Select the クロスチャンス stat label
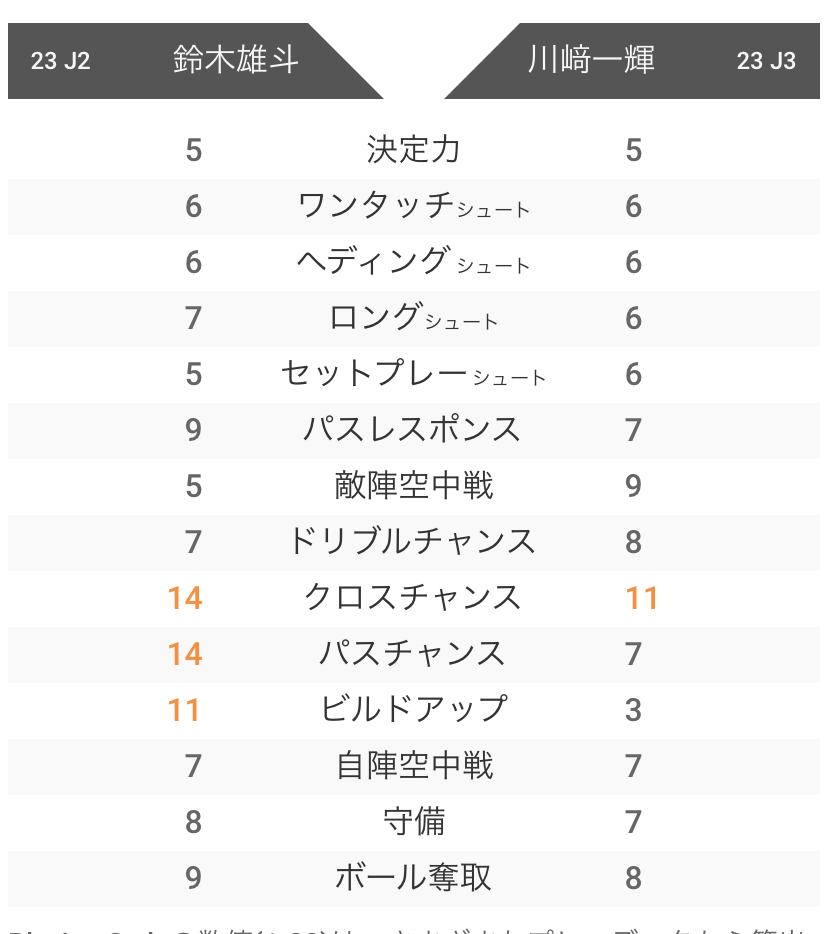Screen dimensions: 828x934 [x=413, y=597]
